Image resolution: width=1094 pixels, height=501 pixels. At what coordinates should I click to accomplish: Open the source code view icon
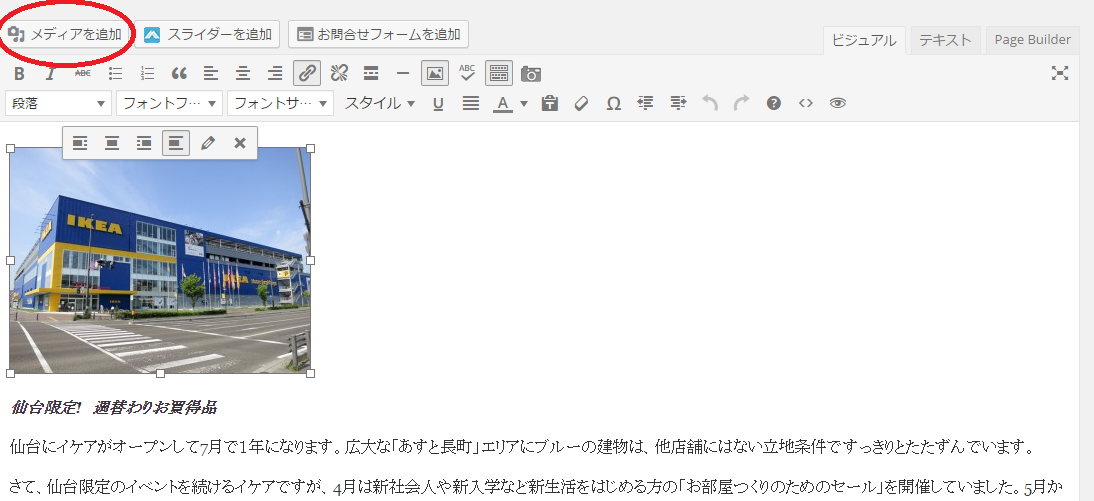(x=805, y=103)
